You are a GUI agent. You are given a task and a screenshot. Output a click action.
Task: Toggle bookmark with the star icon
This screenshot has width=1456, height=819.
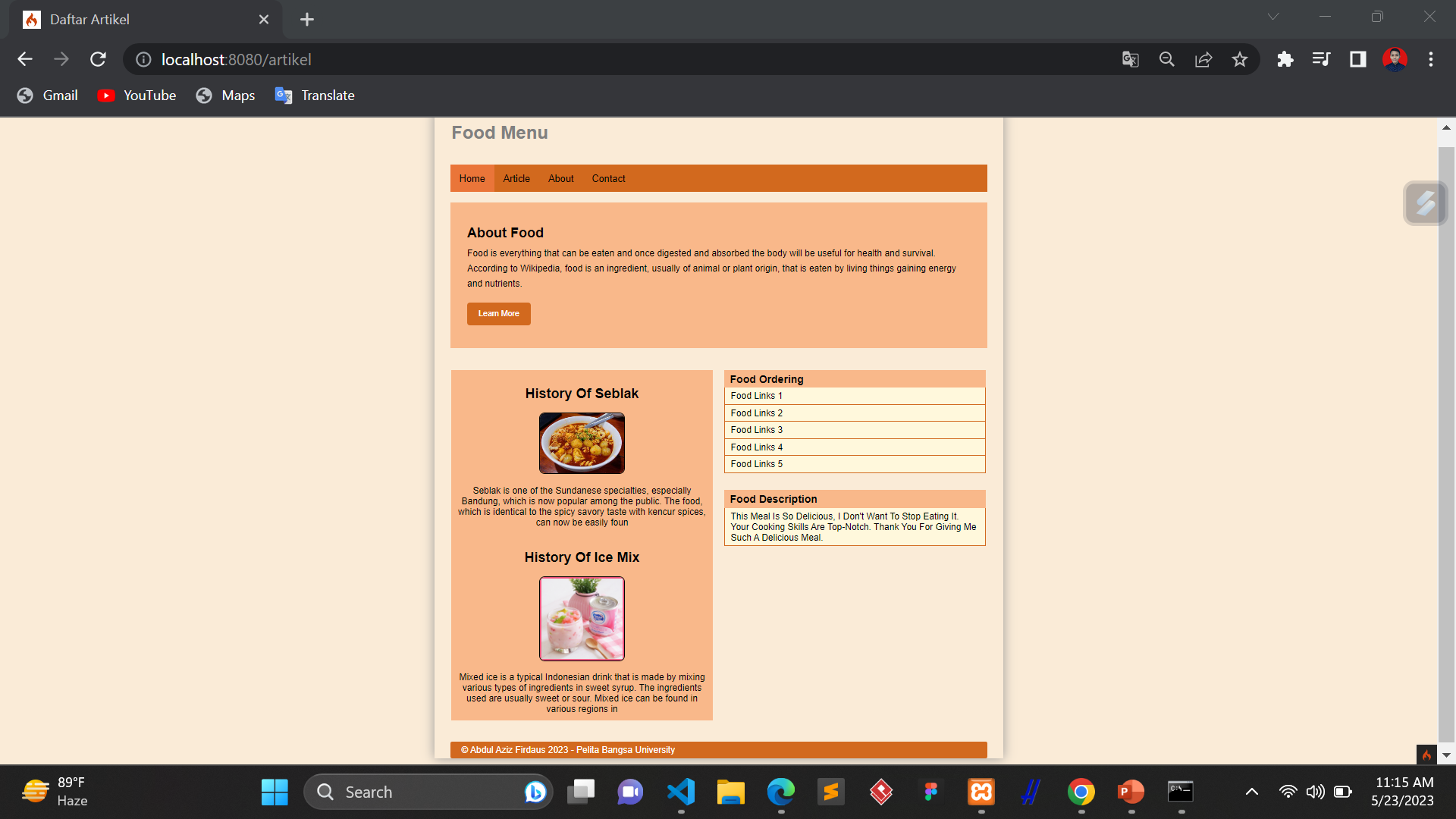[x=1240, y=59]
